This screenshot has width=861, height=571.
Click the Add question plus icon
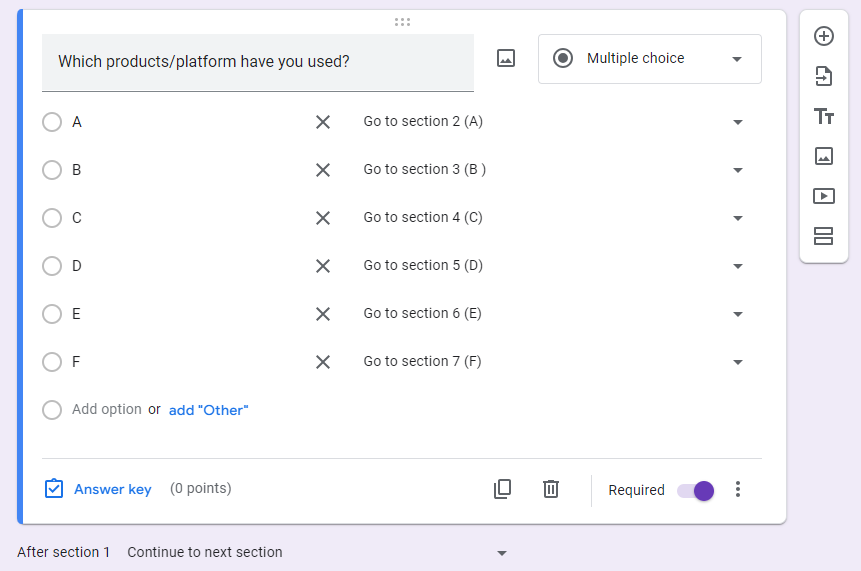point(824,37)
